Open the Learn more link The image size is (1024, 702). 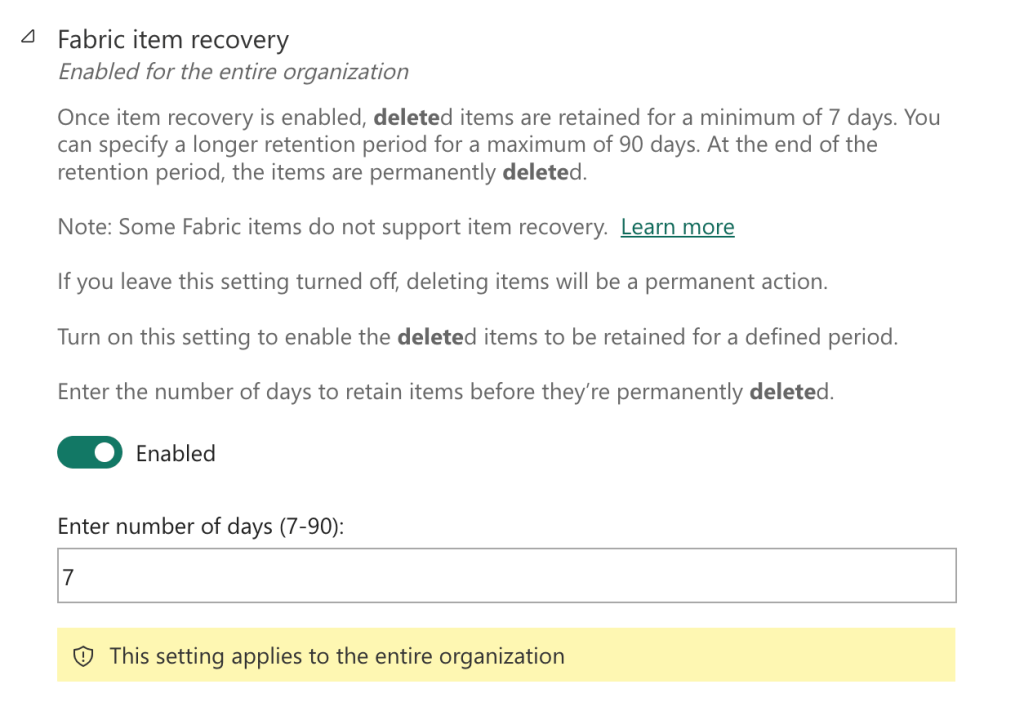click(x=677, y=227)
